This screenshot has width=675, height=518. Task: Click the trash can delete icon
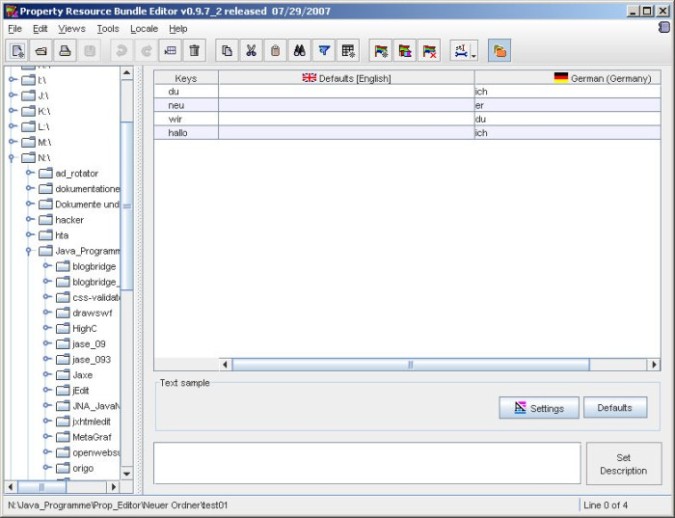tap(195, 50)
